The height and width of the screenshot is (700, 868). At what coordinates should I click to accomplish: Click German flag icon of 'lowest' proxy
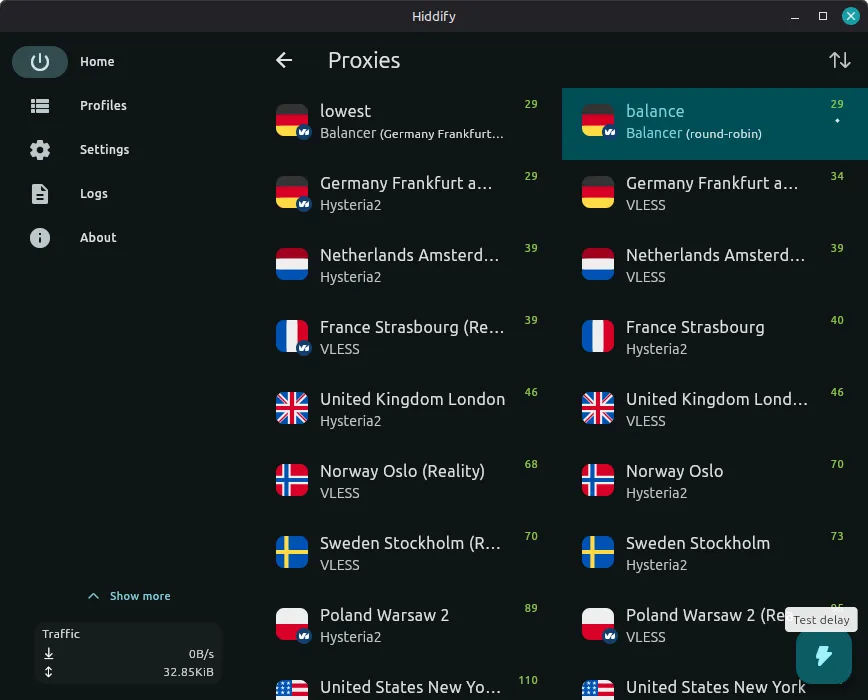pyautogui.click(x=292, y=120)
